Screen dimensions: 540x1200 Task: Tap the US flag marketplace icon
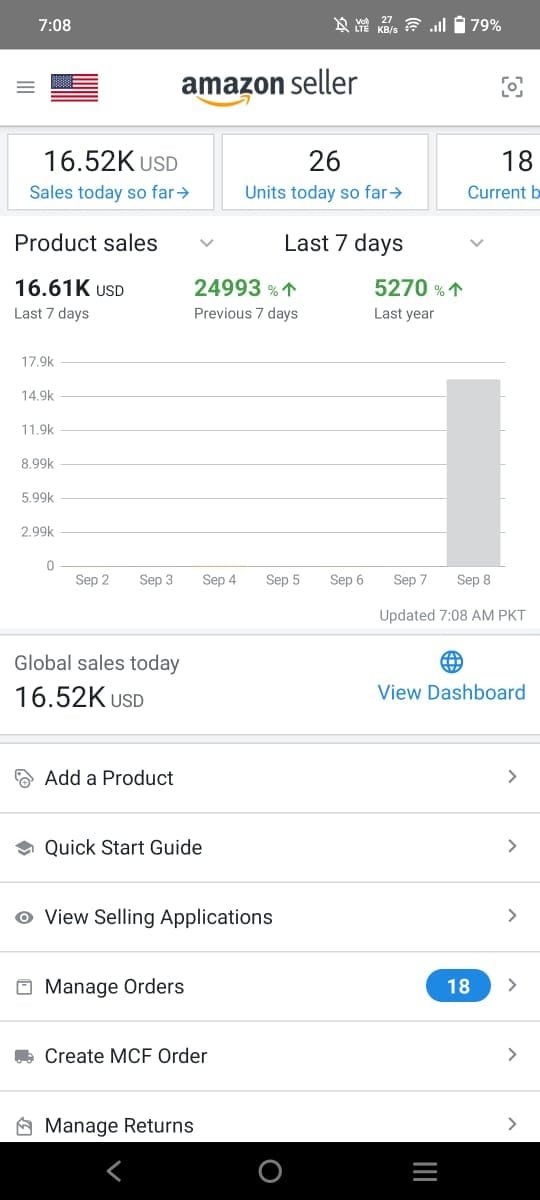pyautogui.click(x=74, y=87)
